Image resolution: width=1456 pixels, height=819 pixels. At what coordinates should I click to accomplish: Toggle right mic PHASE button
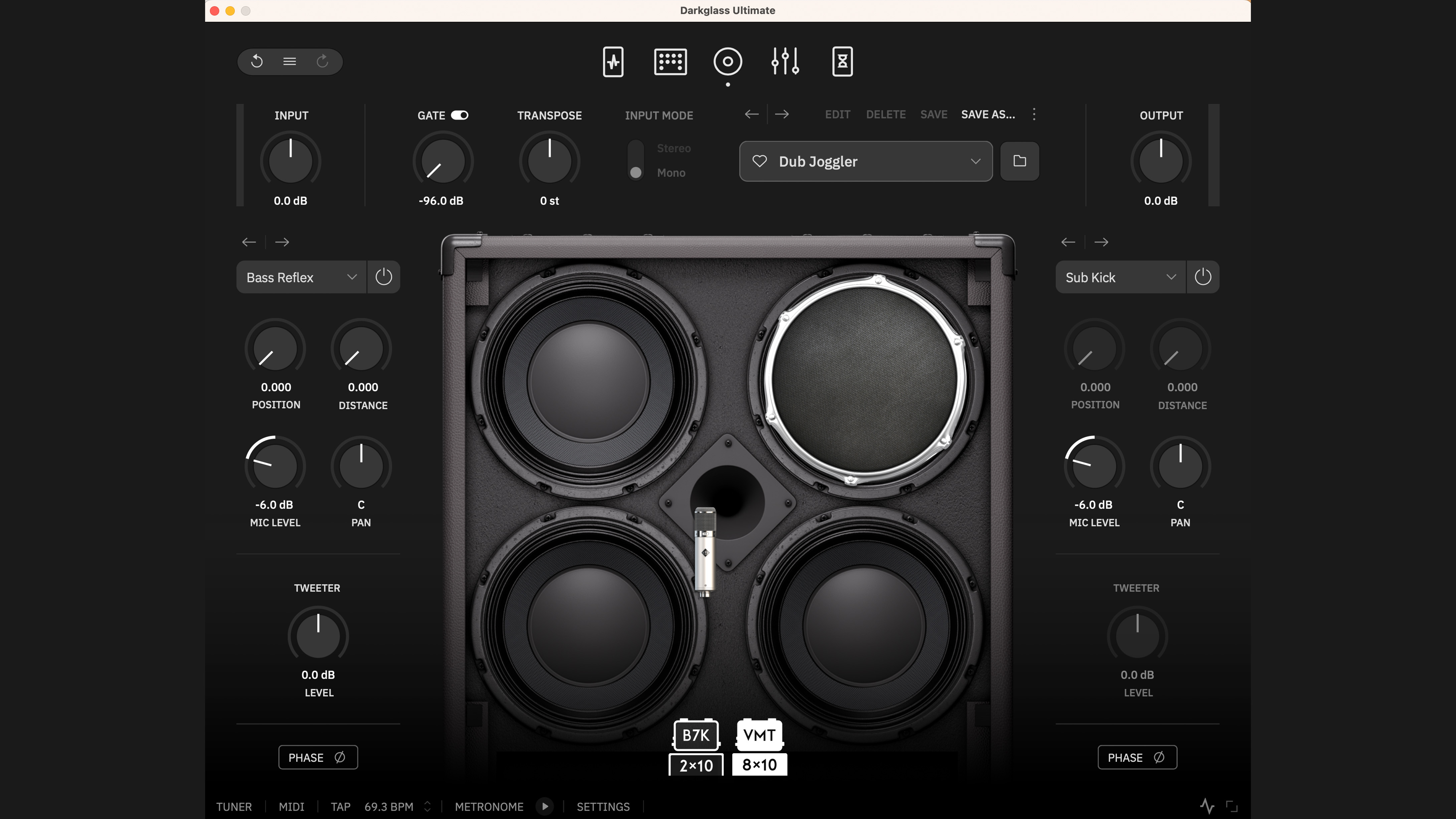[1137, 758]
